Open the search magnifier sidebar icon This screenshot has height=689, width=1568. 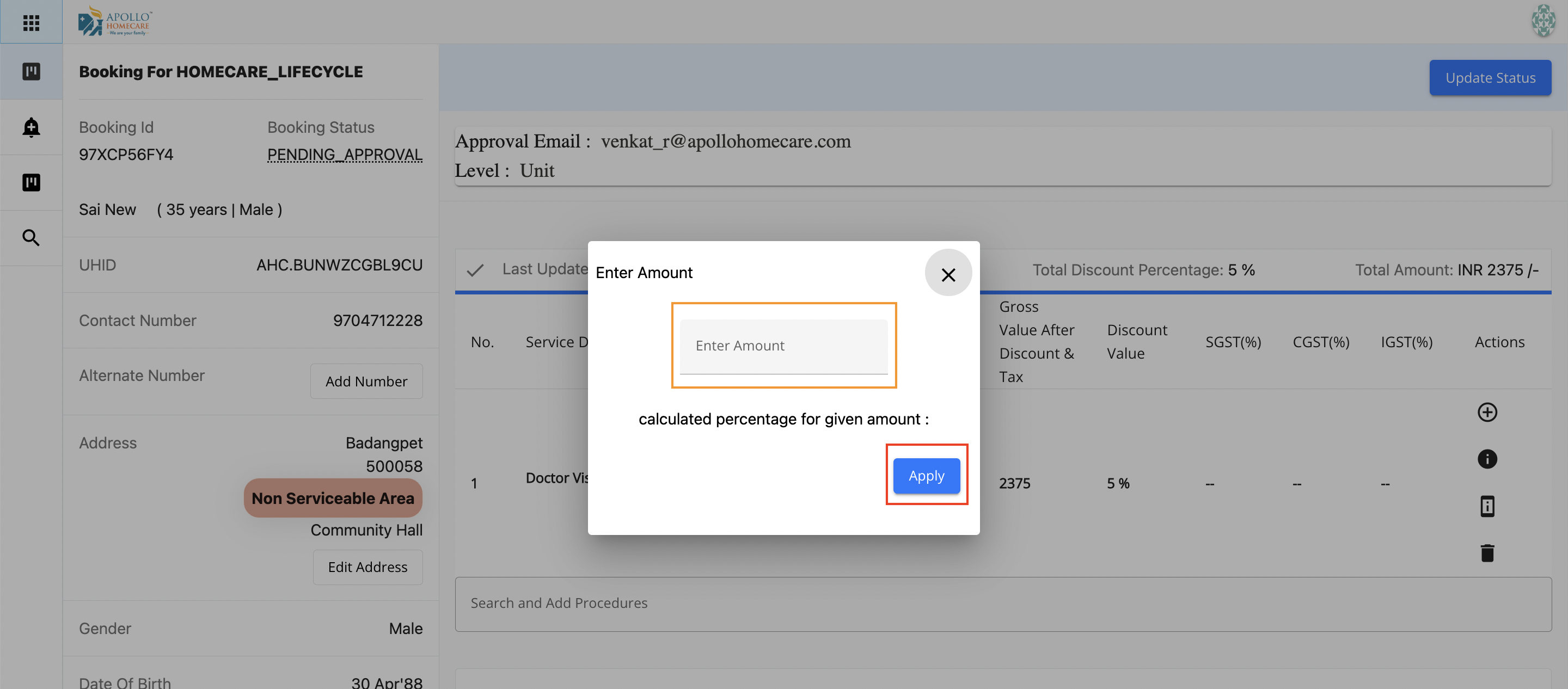point(31,237)
